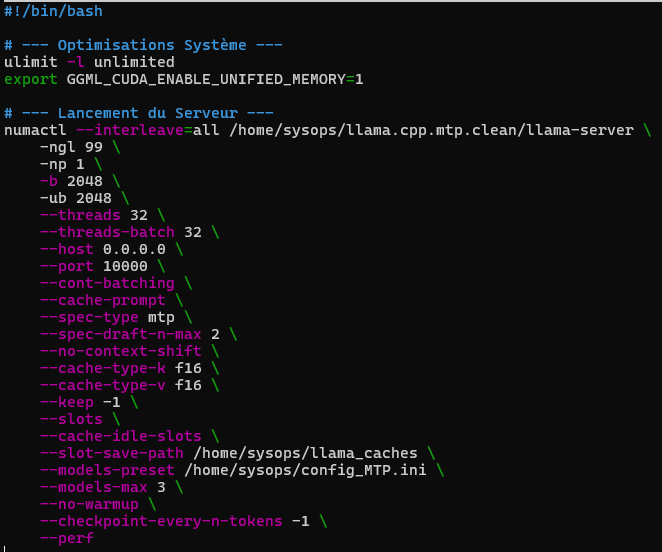Click the '--host 0.0.0.0' line
The width and height of the screenshot is (662, 552).
[103, 249]
